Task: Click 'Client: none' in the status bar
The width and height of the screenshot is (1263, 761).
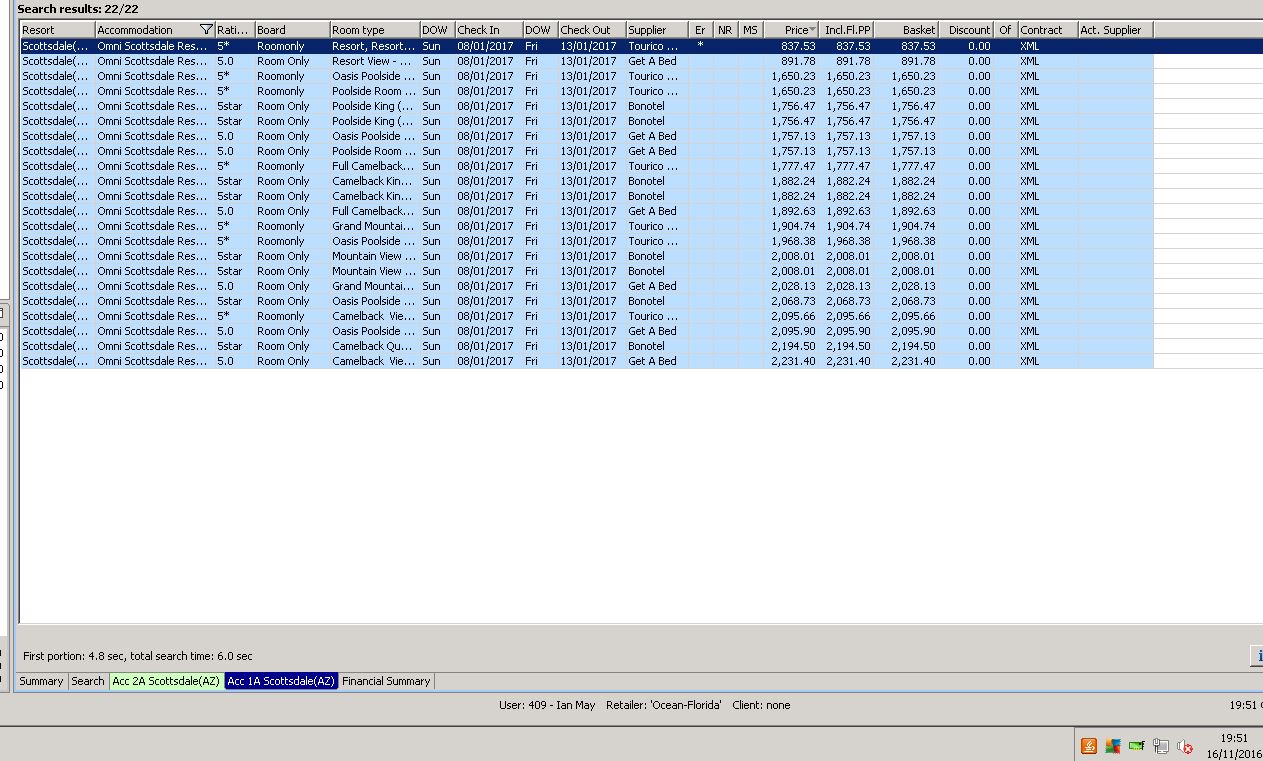Action: [761, 705]
